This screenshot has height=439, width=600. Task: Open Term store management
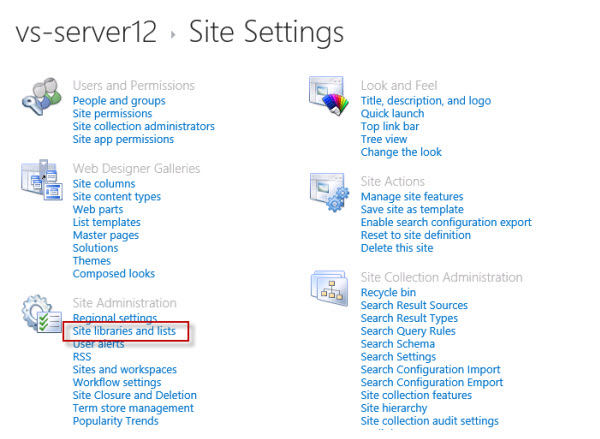click(133, 408)
